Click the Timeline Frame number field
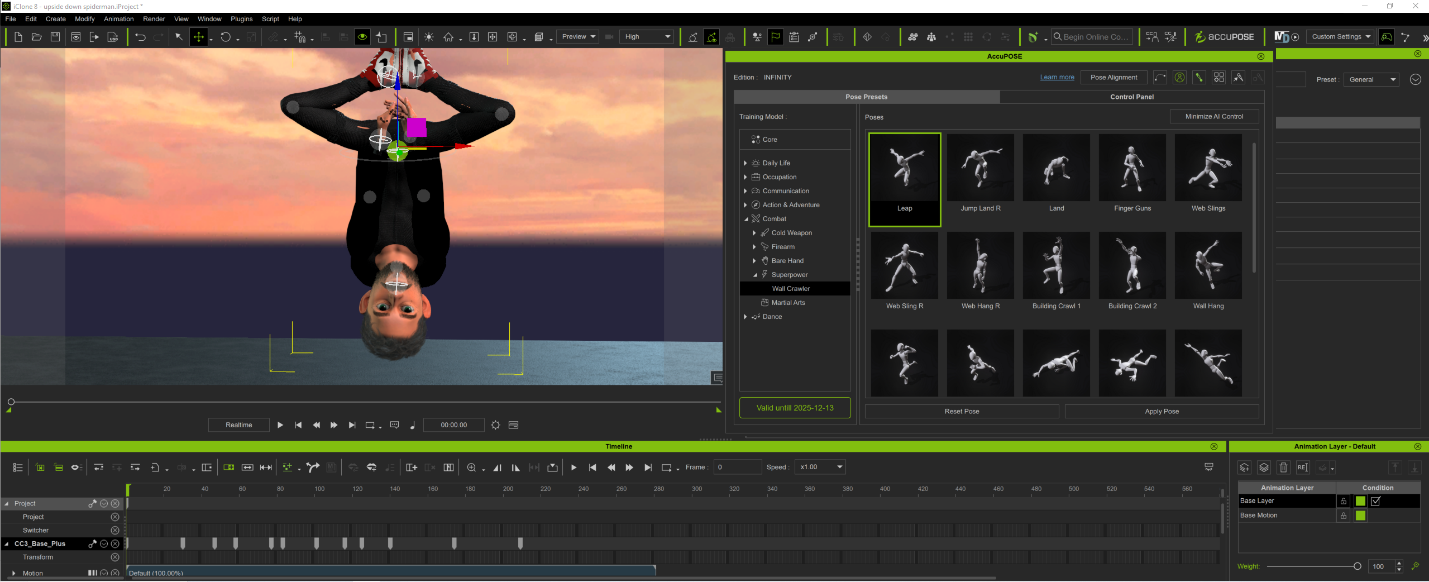Screen dimensions: 1429x582 738,467
